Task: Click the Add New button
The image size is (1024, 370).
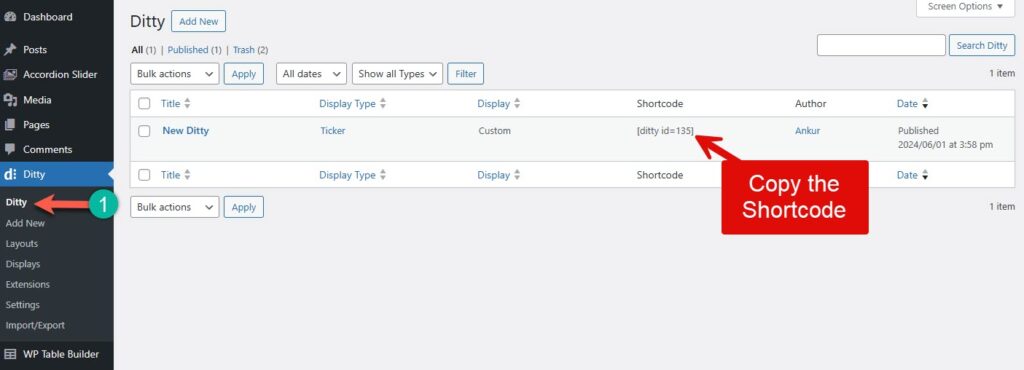Action: pyautogui.click(x=199, y=21)
